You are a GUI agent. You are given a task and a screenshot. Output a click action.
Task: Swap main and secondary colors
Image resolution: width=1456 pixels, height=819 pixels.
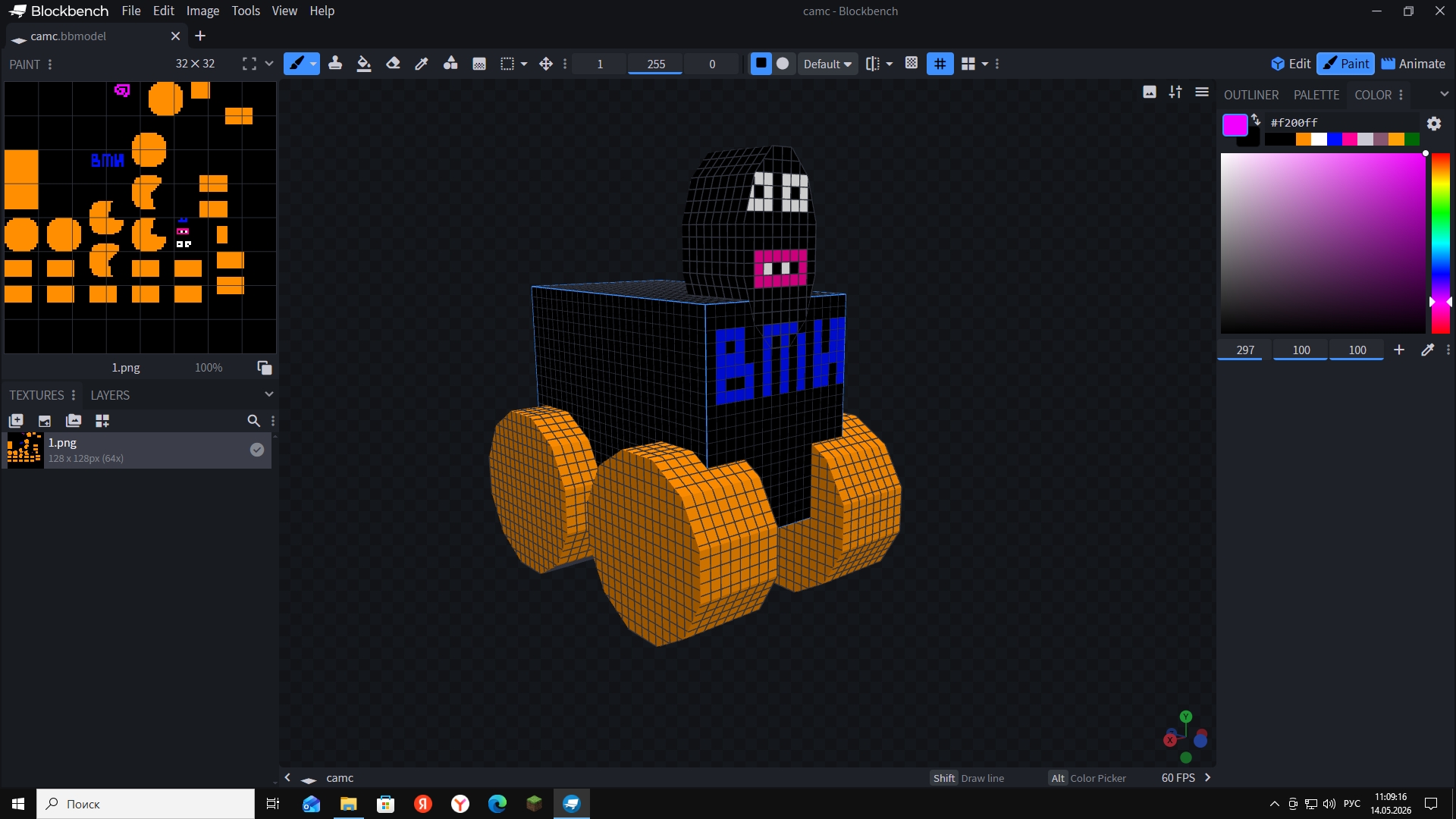click(x=1256, y=119)
